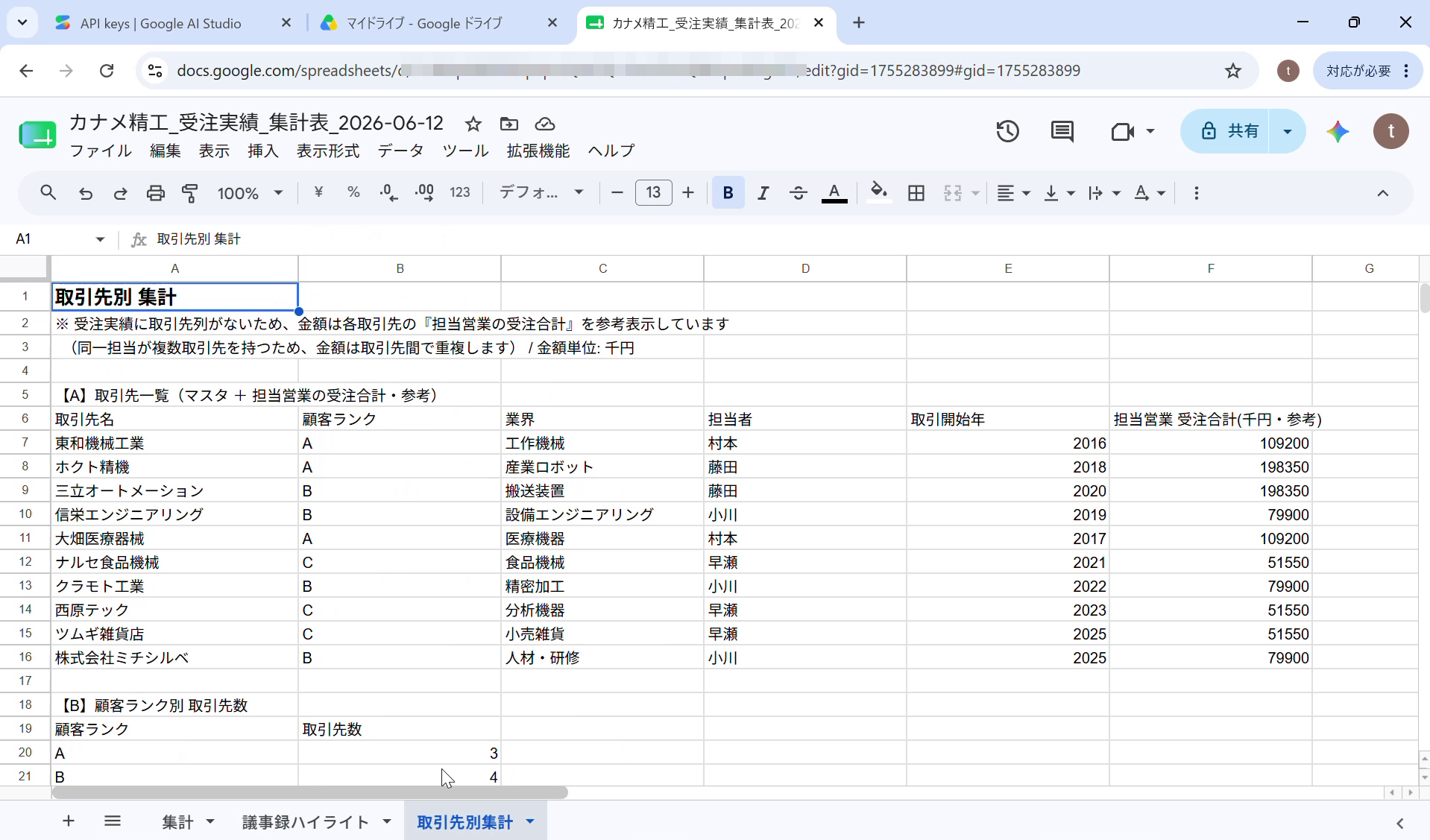The image size is (1430, 840).
Task: Star the spreadsheet title
Action: [x=473, y=124]
